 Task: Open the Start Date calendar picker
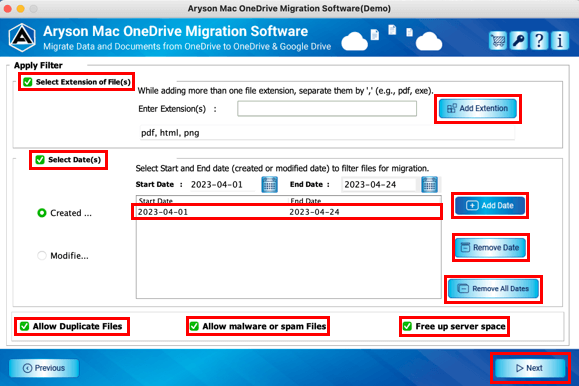270,184
